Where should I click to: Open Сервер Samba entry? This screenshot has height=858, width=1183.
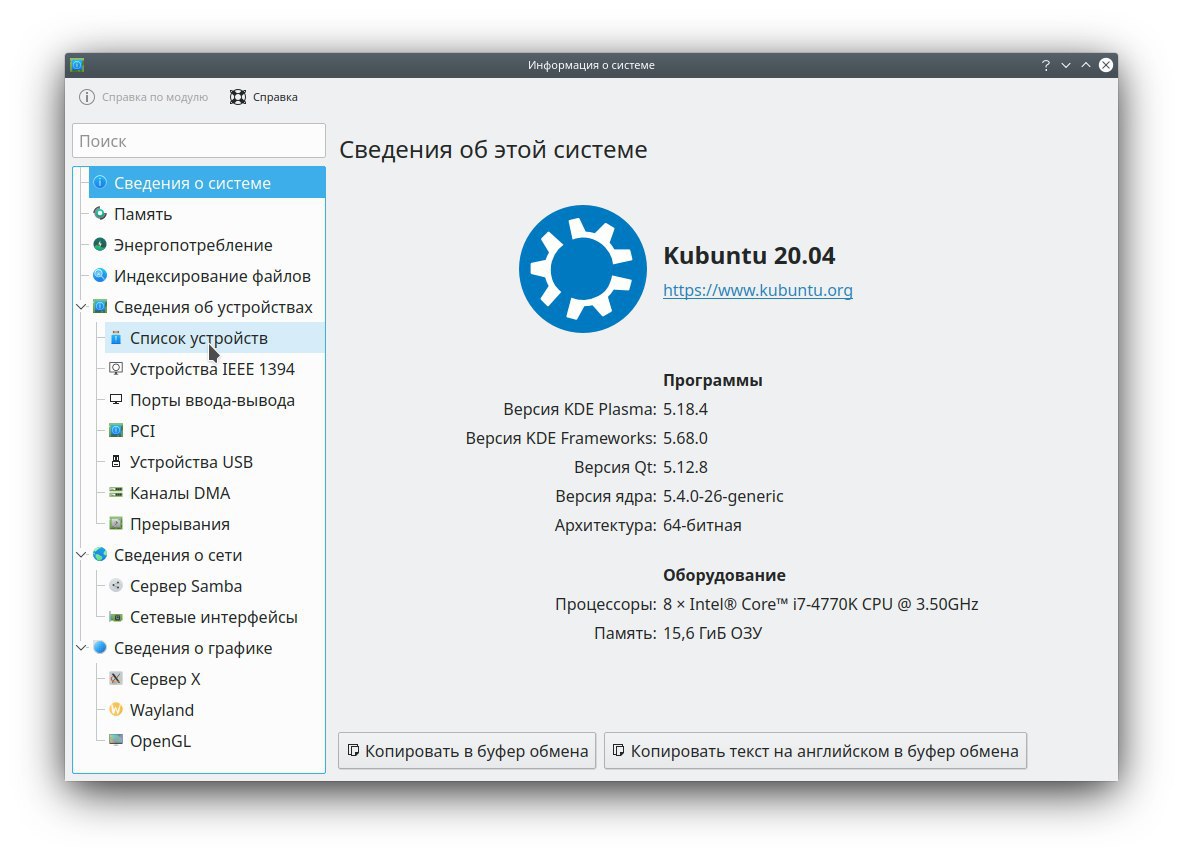(215, 586)
